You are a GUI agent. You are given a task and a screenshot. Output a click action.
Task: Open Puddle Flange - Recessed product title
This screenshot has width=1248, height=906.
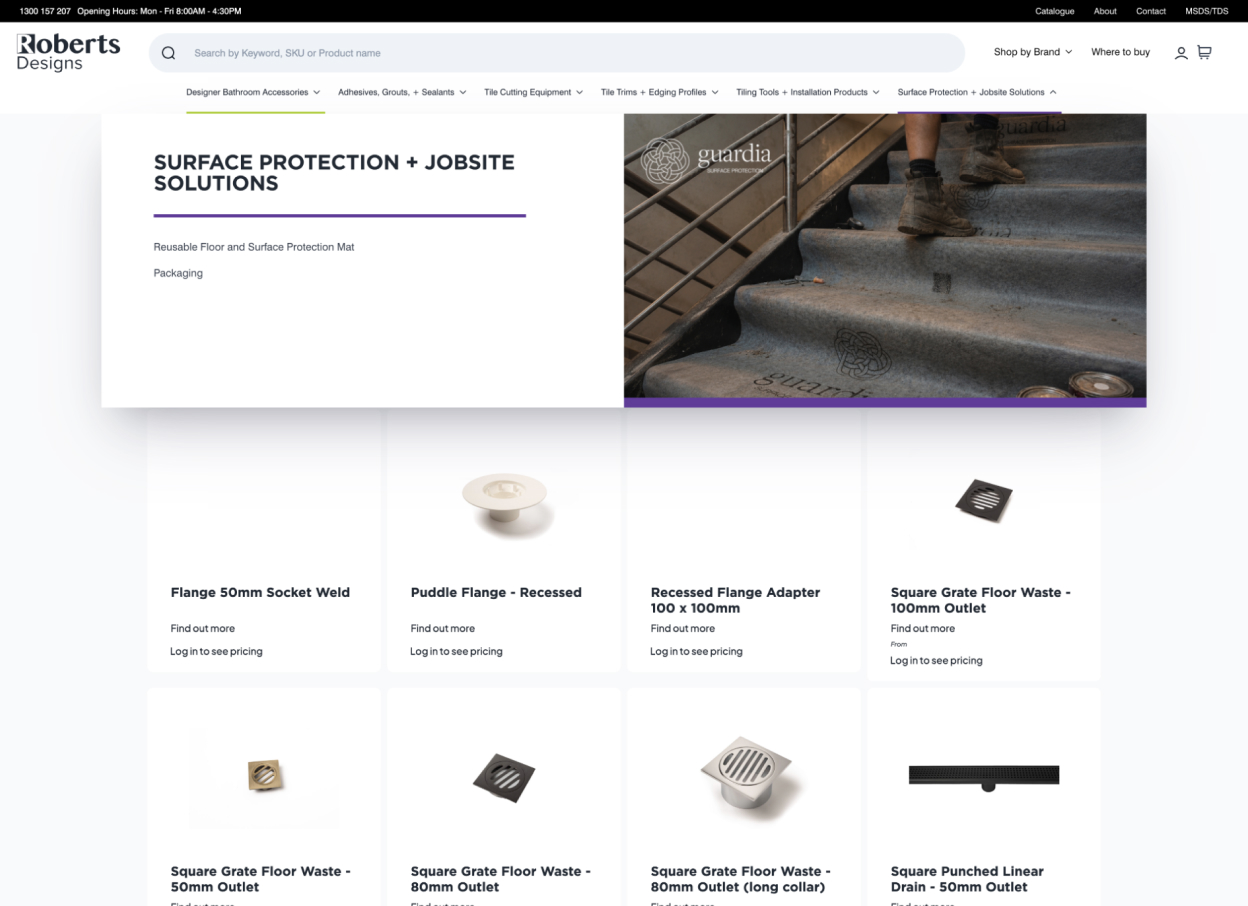(496, 592)
